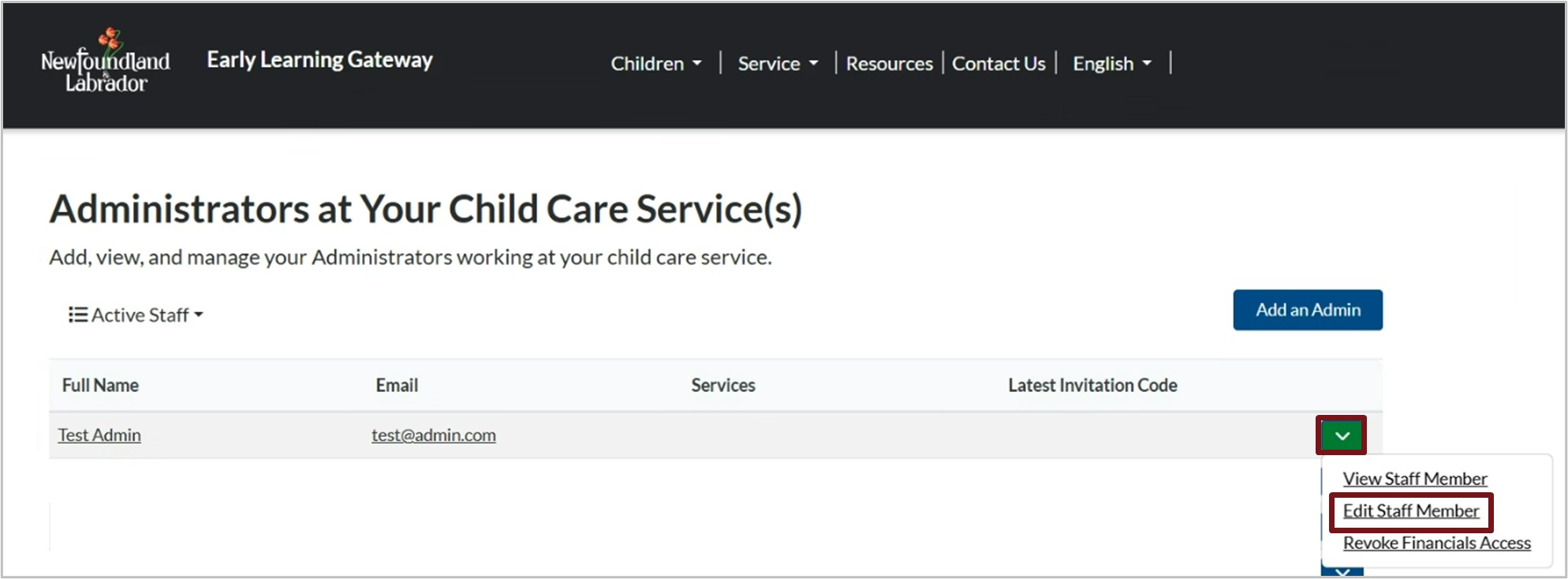The image size is (1568, 579).
Task: Open the Active Staff filter dropdown
Action: (136, 315)
